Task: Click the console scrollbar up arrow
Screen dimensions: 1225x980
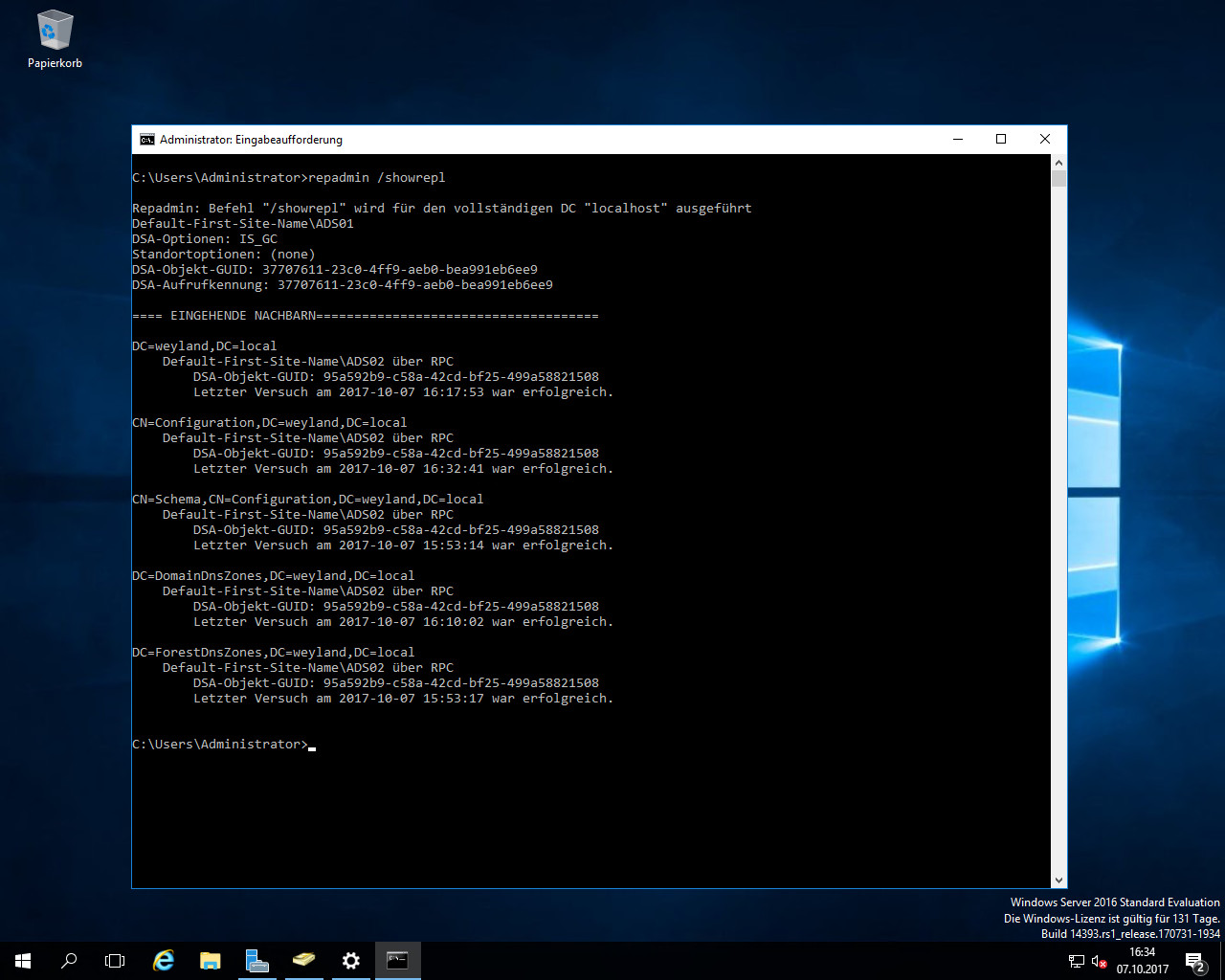Action: coord(1058,164)
